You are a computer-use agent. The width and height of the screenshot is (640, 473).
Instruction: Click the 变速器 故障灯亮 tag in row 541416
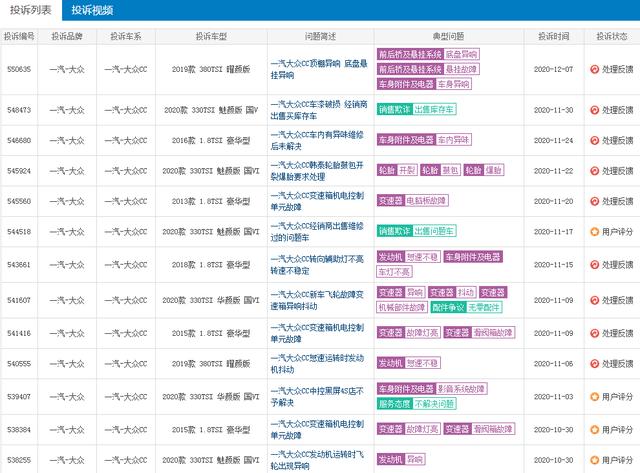click(x=409, y=333)
